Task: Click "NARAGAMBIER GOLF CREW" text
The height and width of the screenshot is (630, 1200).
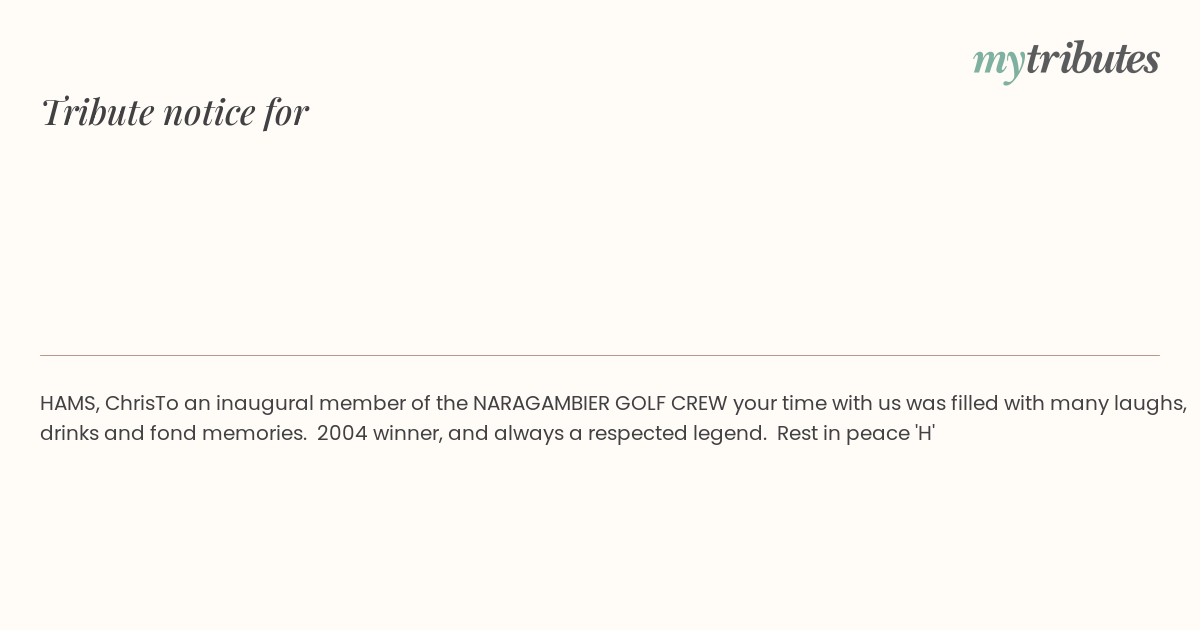Action: tap(600, 404)
